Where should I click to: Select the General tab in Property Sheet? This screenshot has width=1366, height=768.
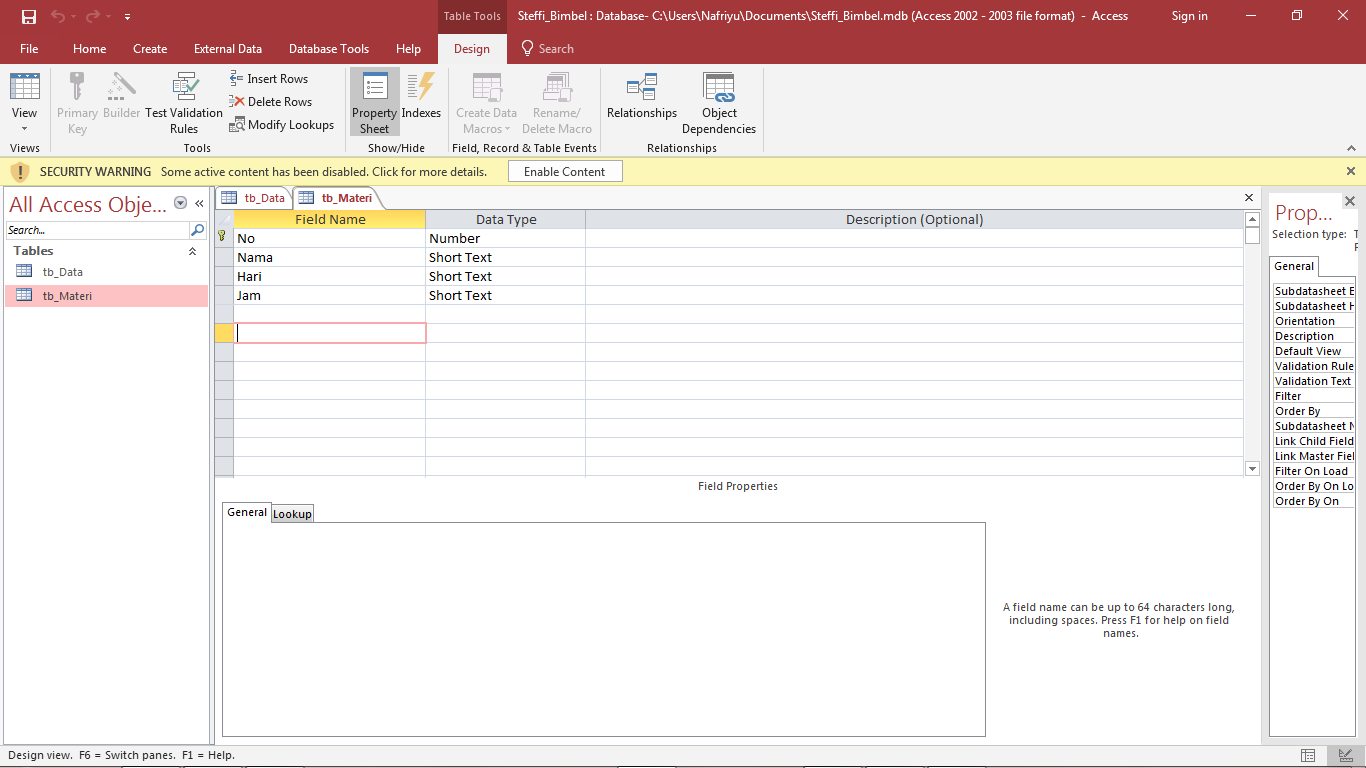1294,267
